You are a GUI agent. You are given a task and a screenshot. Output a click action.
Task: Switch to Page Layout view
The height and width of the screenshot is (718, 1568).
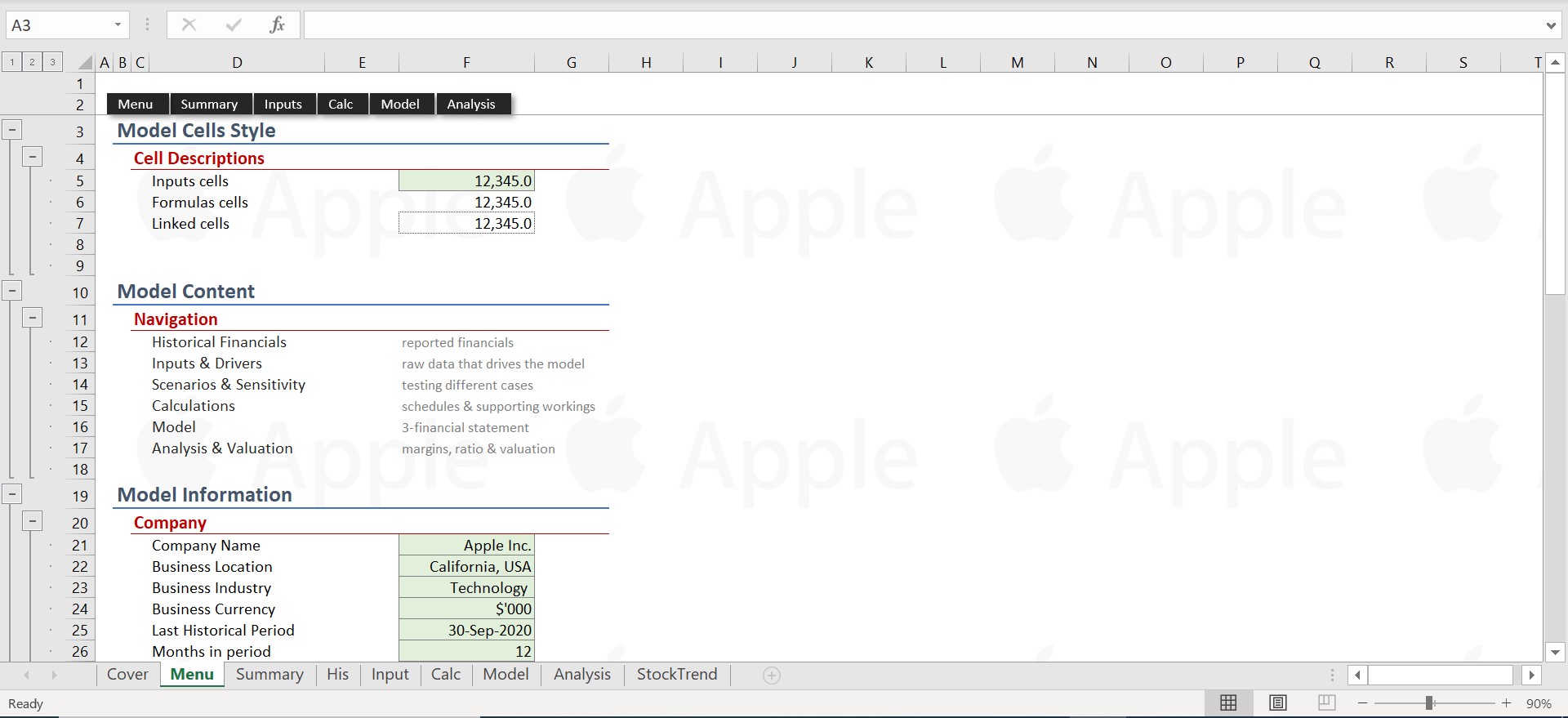click(x=1278, y=703)
